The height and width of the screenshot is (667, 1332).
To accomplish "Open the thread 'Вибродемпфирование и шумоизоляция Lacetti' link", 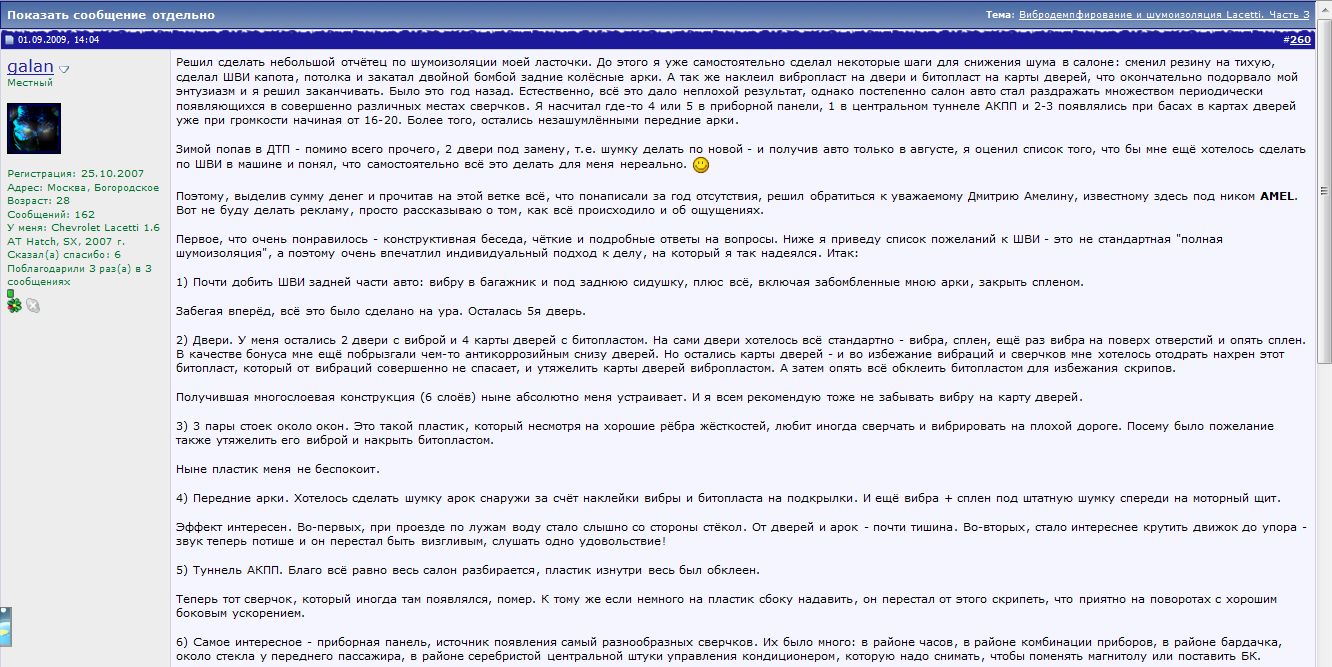I will click(1164, 15).
